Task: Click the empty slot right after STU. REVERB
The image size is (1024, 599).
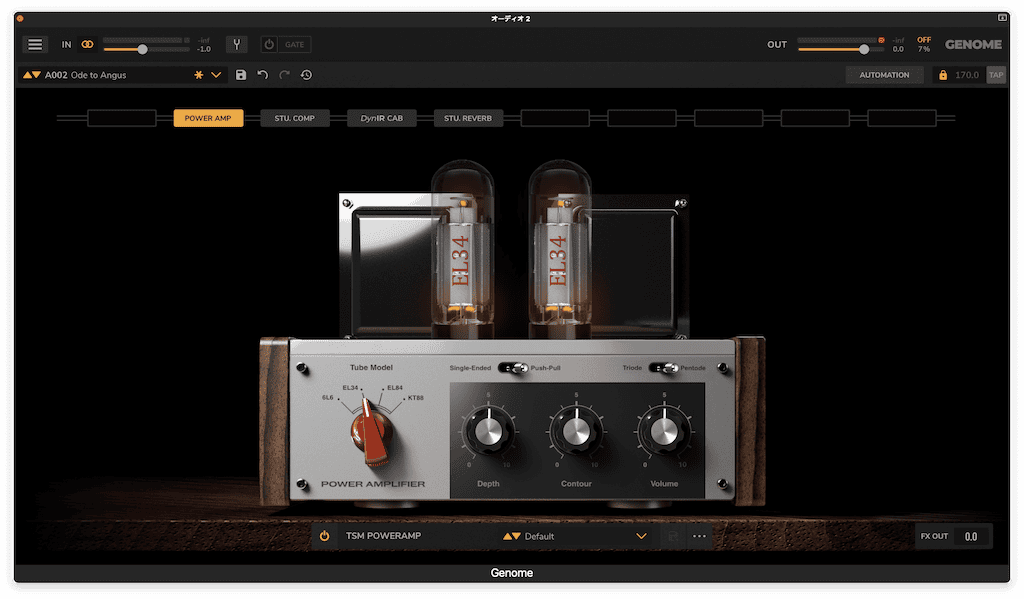Action: pyautogui.click(x=555, y=118)
